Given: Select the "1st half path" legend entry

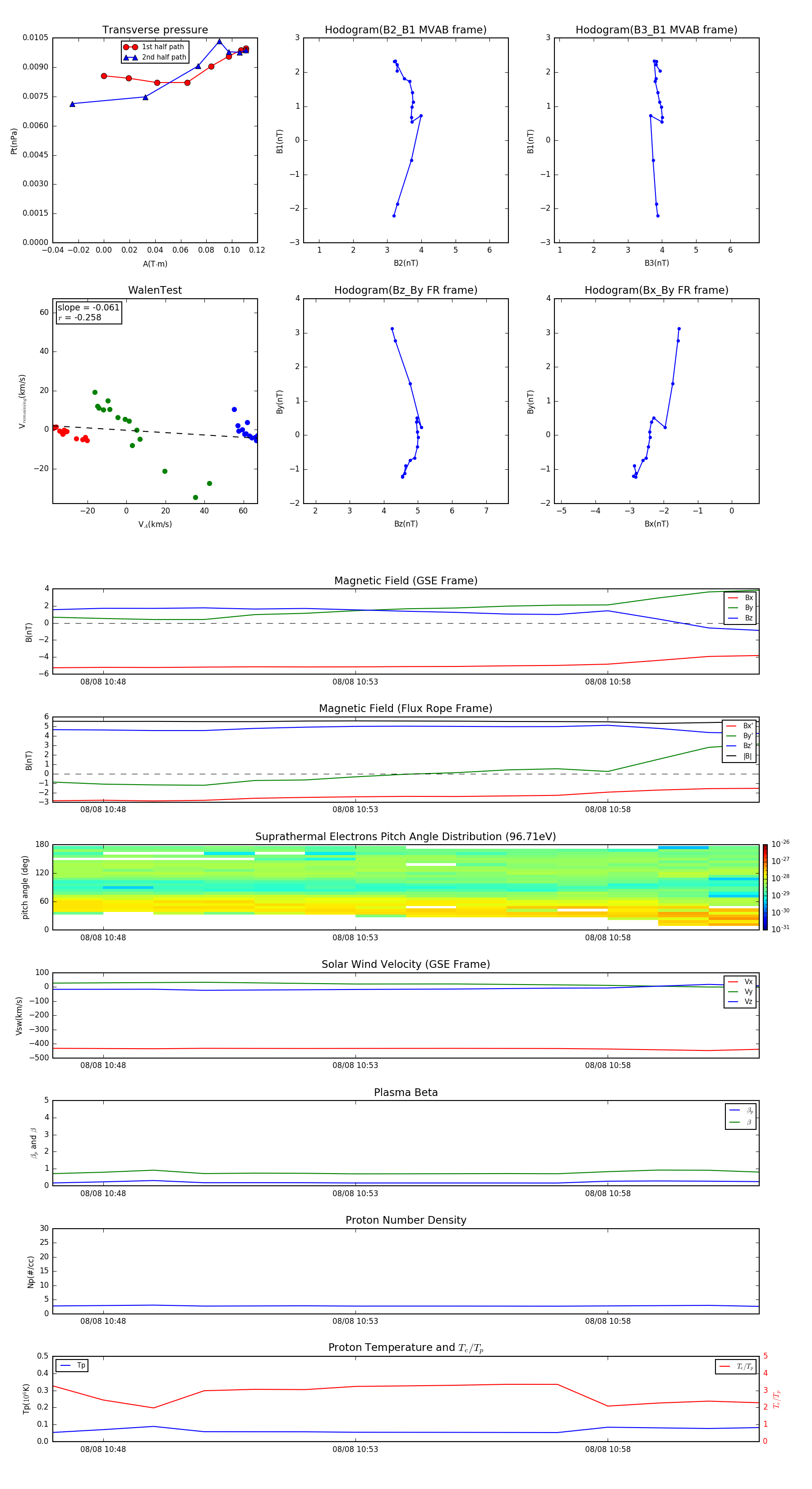Looking at the screenshot, I should click(x=154, y=47).
